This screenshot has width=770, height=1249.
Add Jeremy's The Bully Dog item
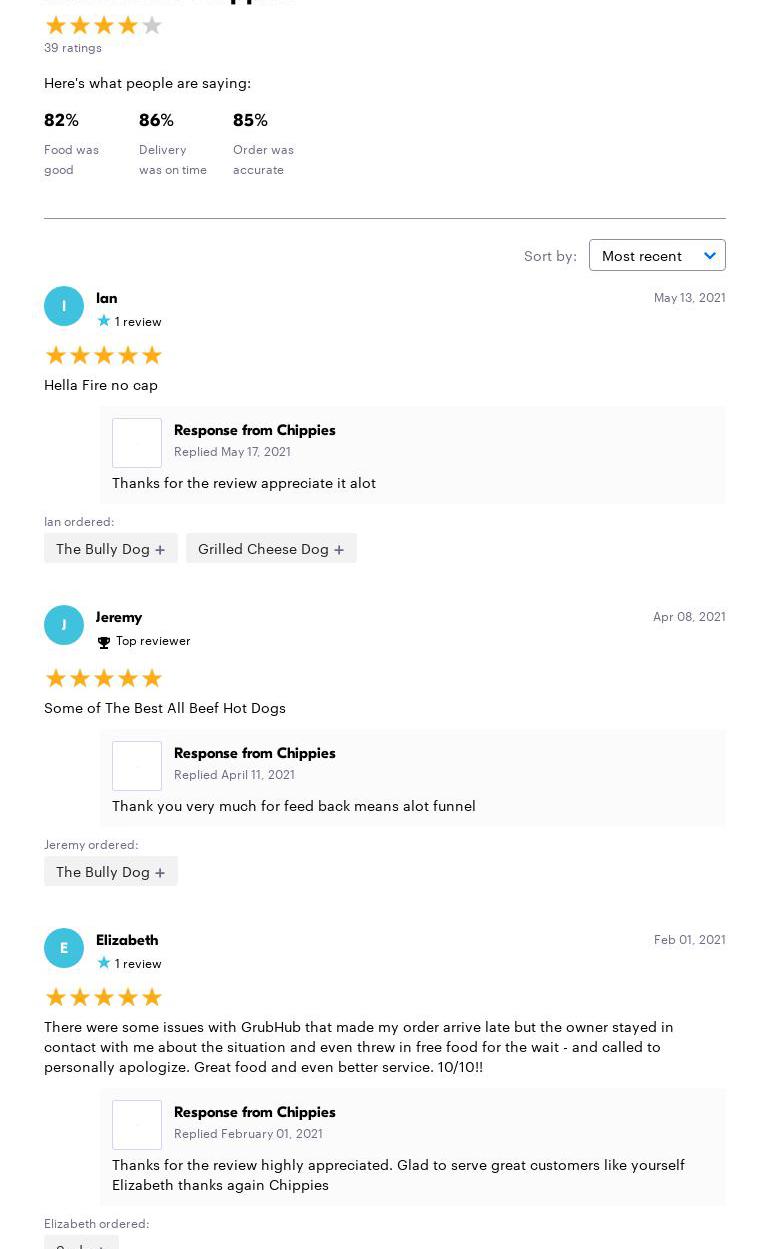111,871
